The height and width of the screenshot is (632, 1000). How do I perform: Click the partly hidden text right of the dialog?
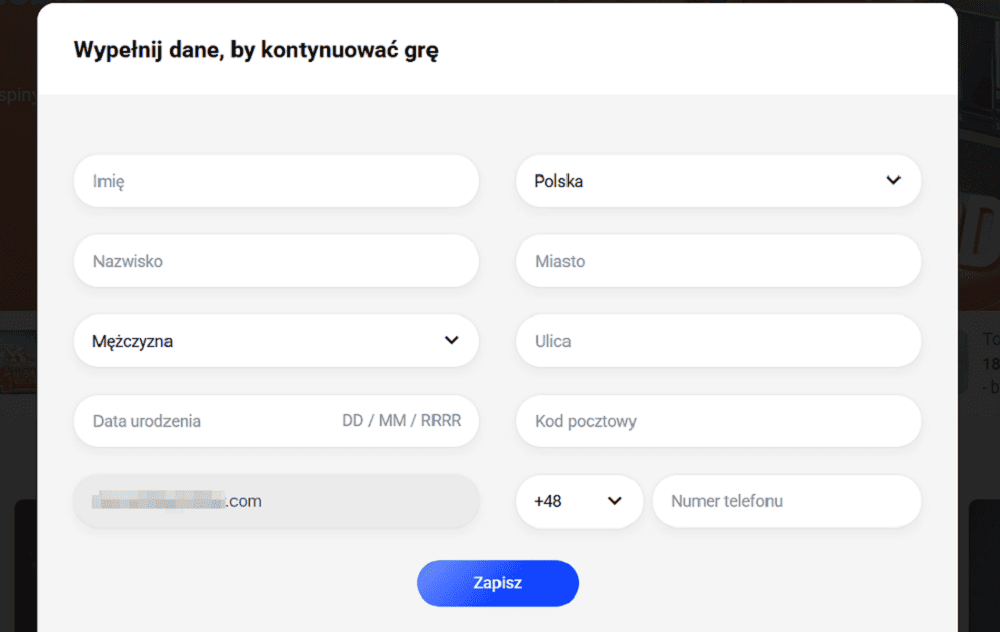988,362
